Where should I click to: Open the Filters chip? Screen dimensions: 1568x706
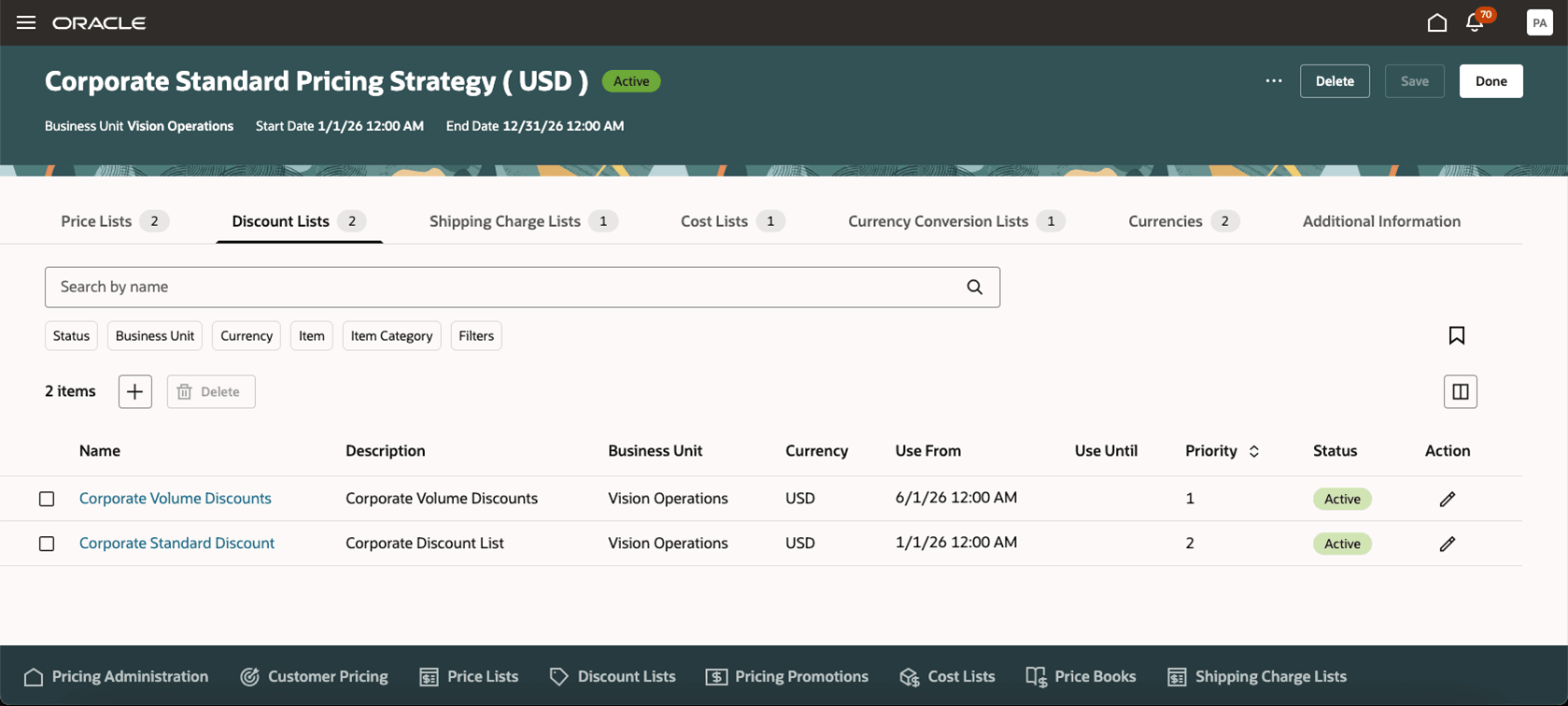click(476, 336)
